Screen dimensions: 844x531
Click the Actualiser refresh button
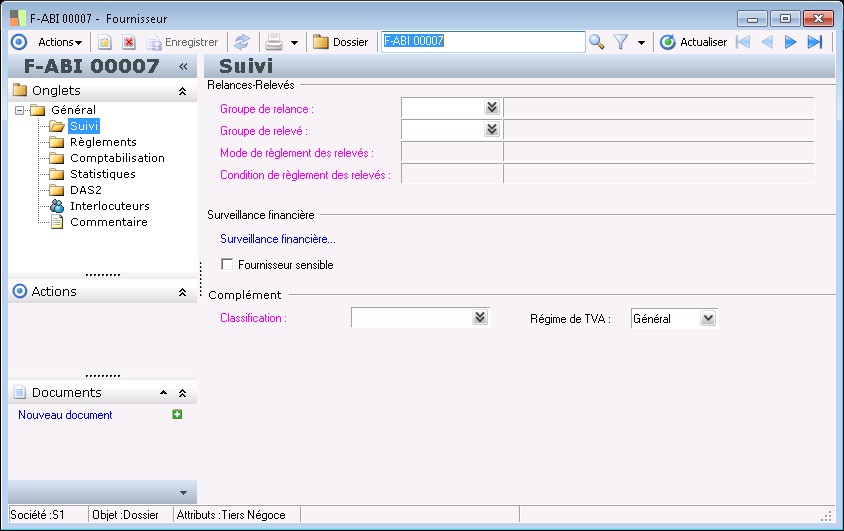(694, 42)
